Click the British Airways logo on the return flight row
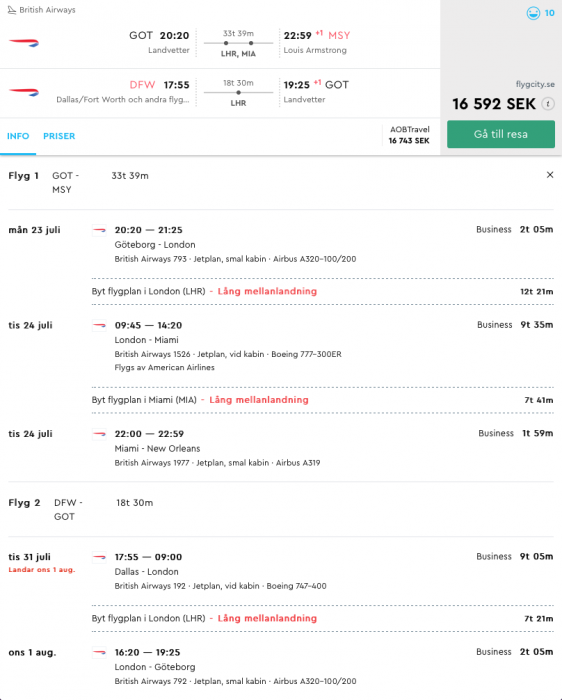This screenshot has width=562, height=700. [24, 92]
